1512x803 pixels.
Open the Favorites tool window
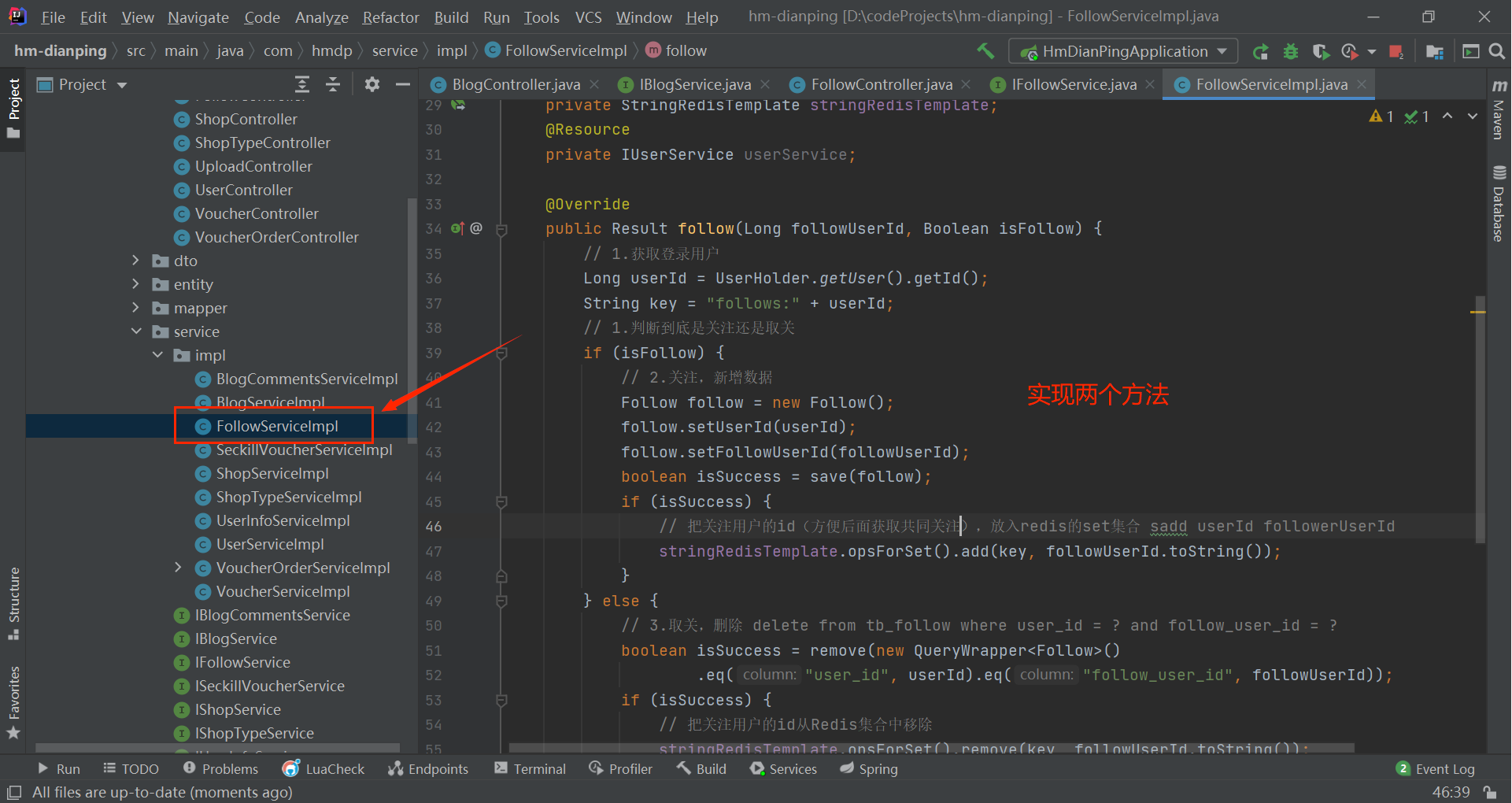(13, 702)
